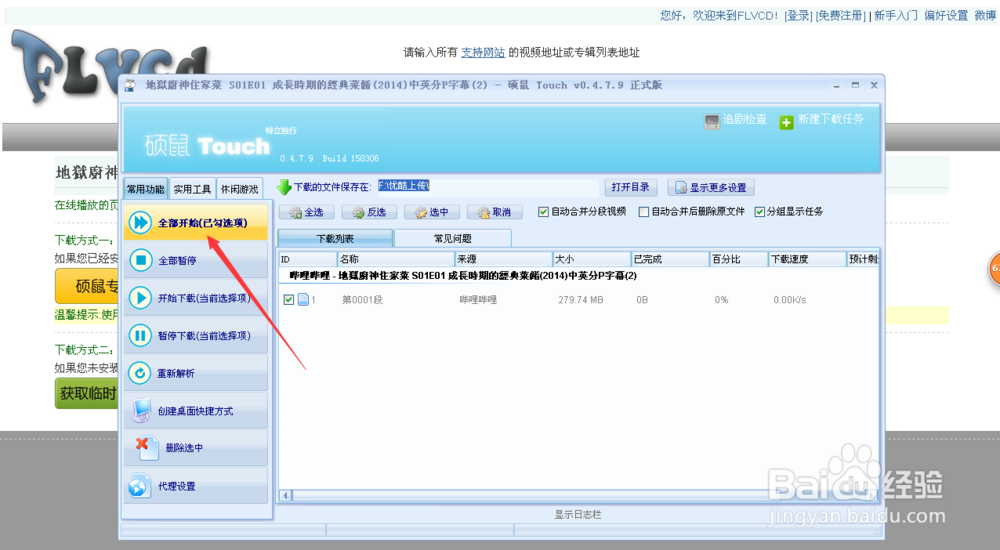
Task: Click the refresh icon on 重新解析
Action: click(x=140, y=373)
